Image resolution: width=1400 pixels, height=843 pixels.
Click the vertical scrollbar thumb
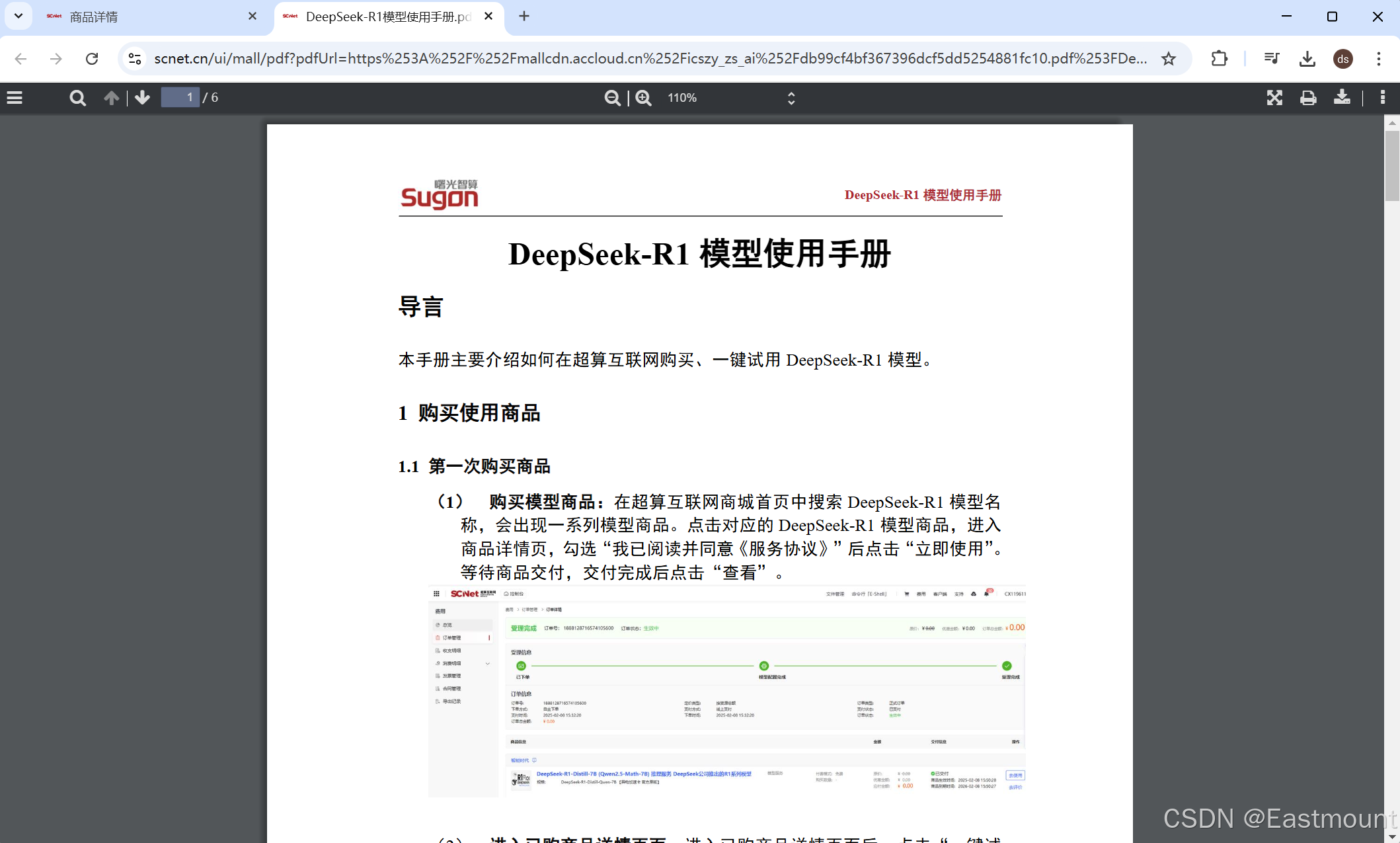tap(1392, 165)
